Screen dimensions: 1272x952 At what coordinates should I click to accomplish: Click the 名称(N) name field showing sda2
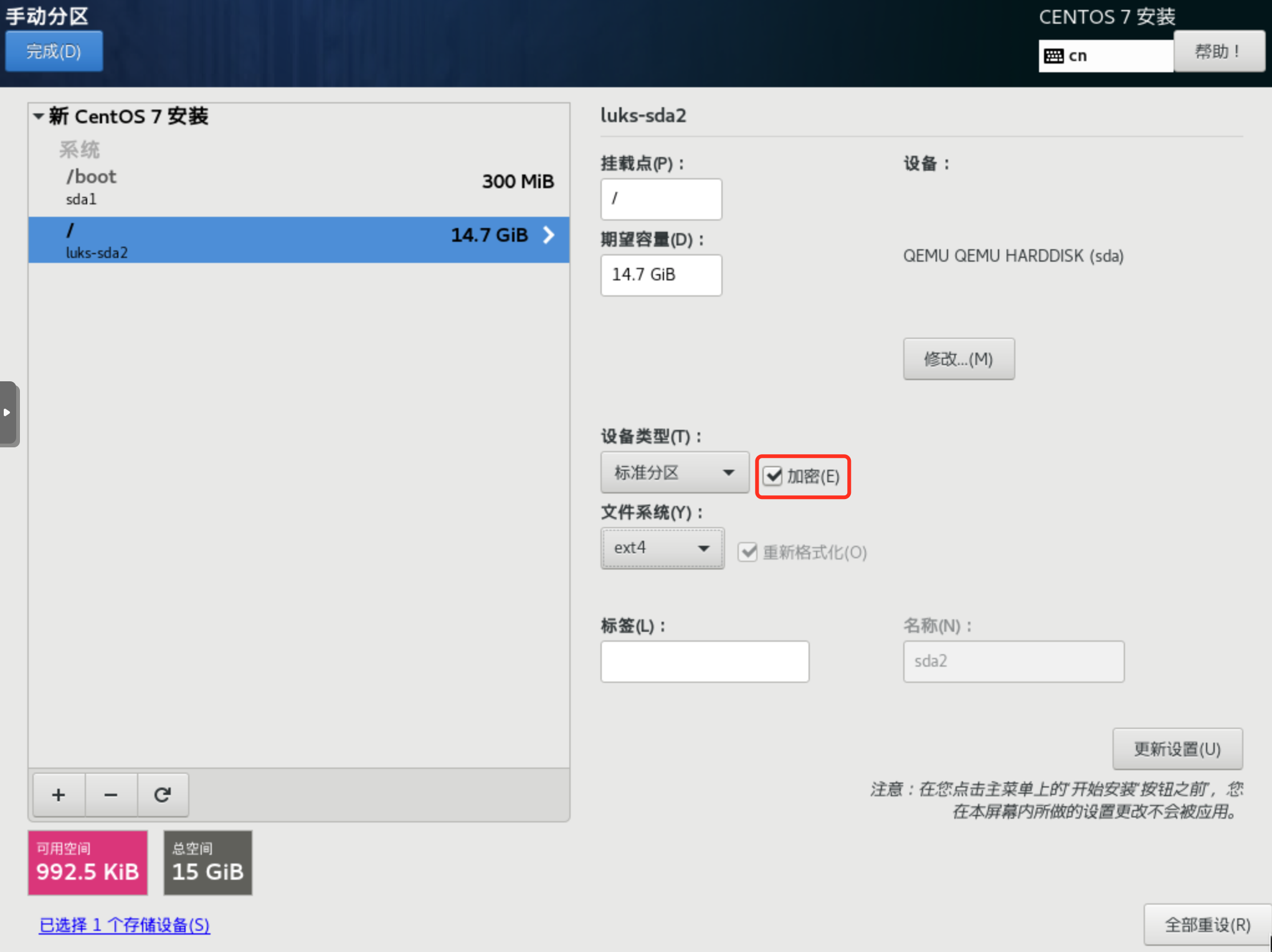point(1013,662)
